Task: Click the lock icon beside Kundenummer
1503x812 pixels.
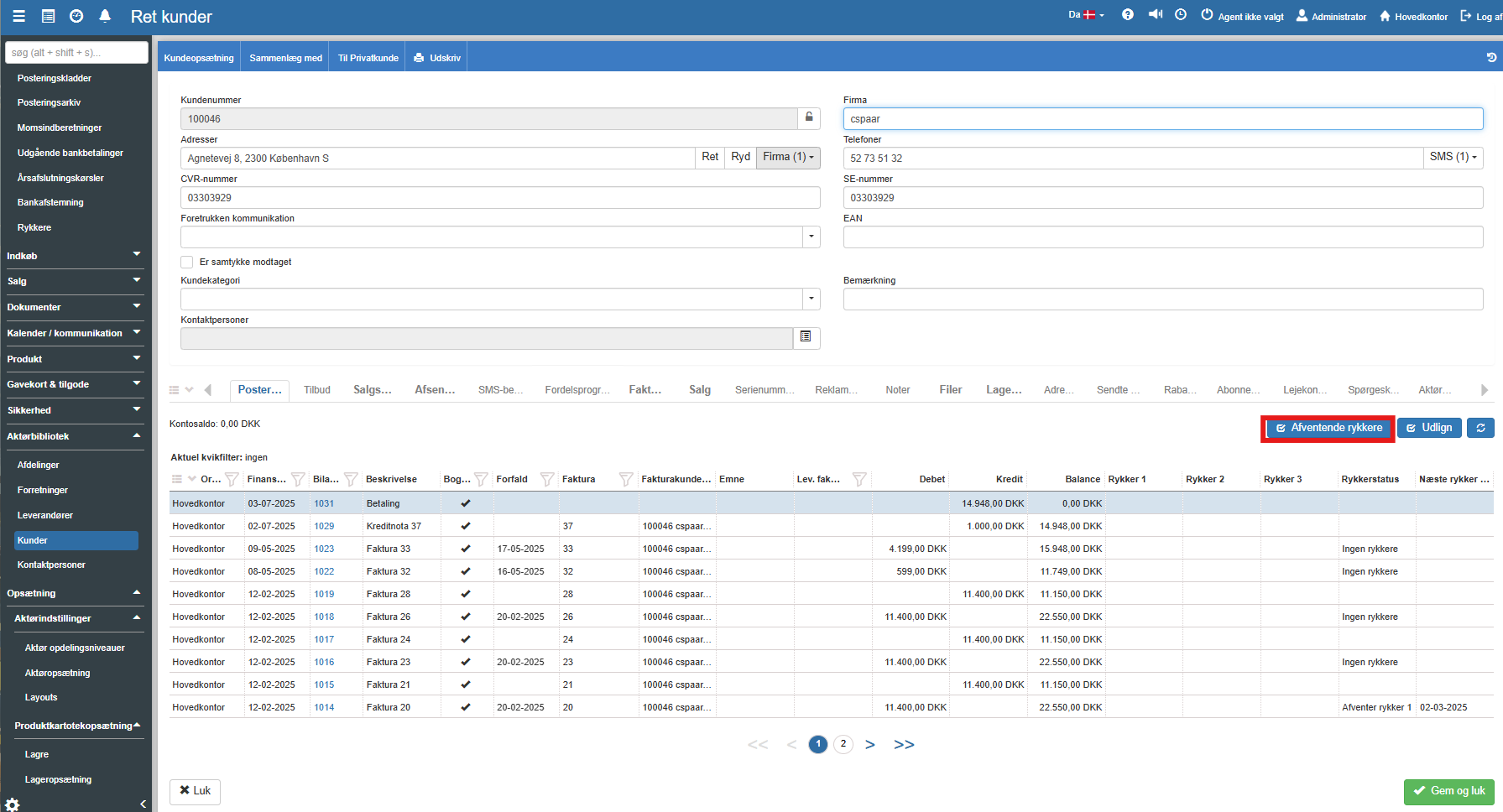Action: (x=809, y=117)
